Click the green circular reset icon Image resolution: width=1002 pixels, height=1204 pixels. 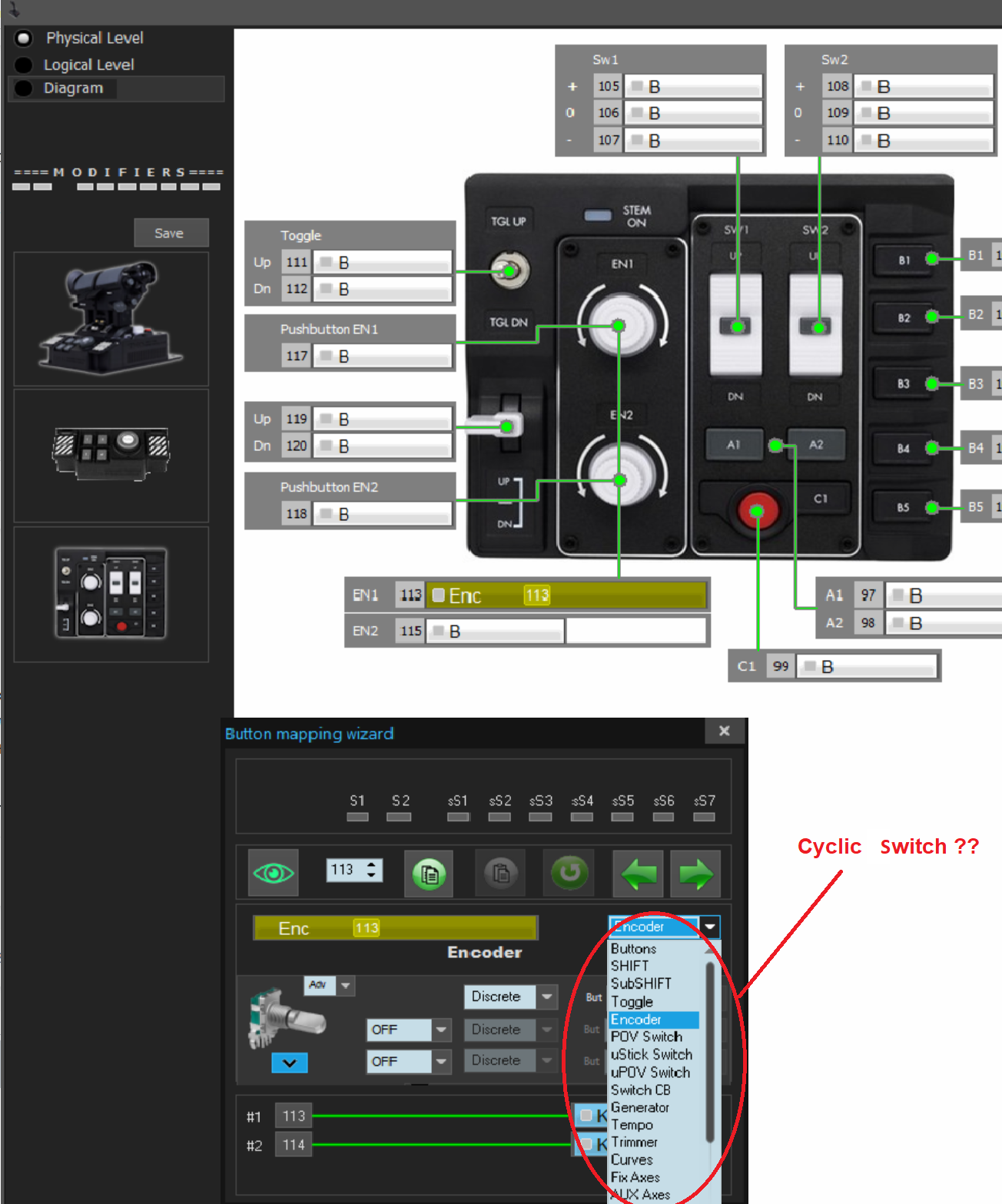(x=569, y=873)
